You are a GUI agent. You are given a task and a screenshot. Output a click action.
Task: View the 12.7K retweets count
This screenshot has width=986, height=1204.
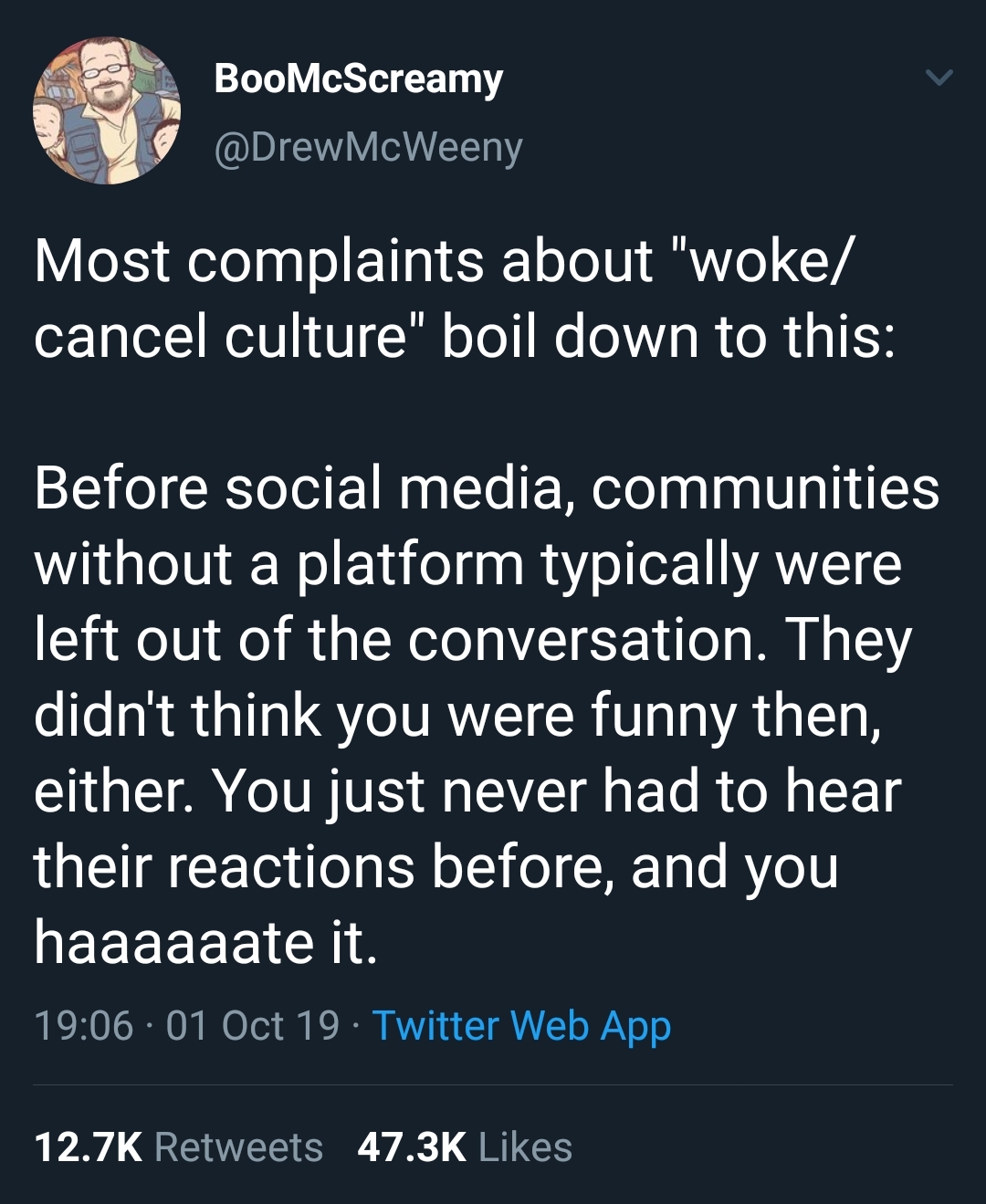pos(88,1147)
